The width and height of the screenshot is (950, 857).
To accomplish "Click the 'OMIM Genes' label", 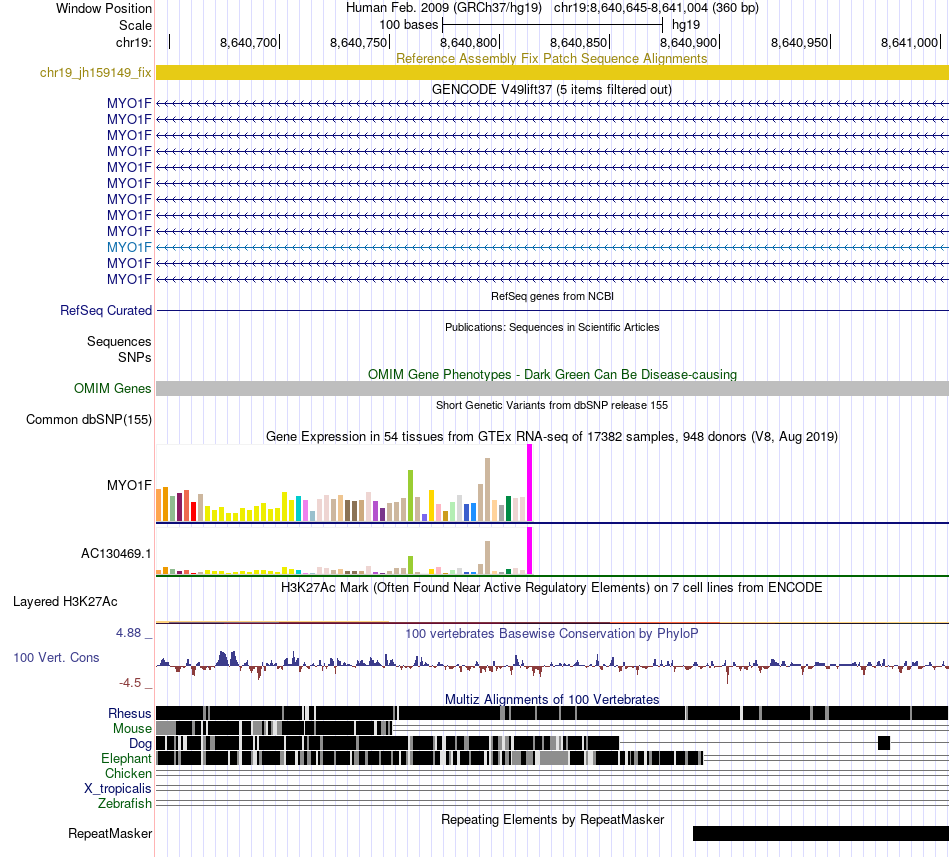I will pyautogui.click(x=113, y=388).
